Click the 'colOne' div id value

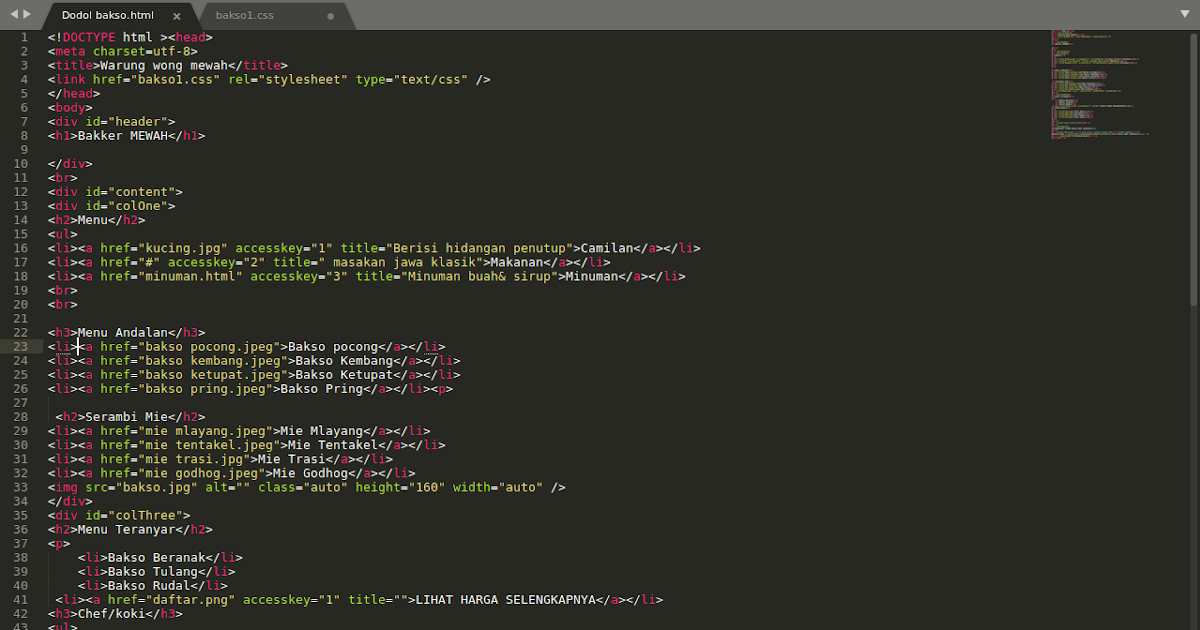tap(142, 206)
